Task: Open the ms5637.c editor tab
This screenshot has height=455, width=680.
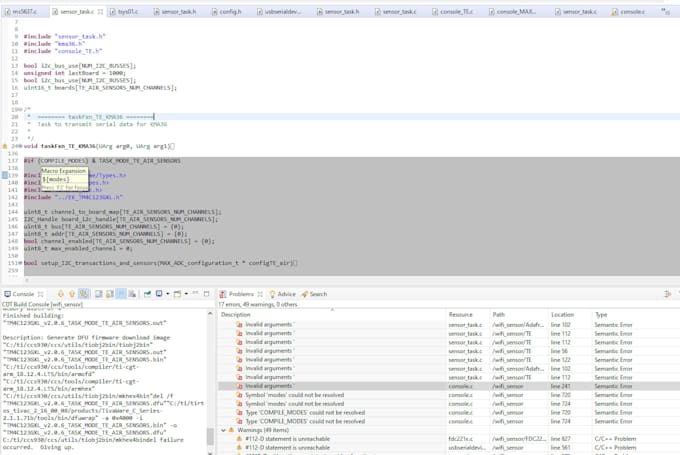Action: tap(21, 12)
